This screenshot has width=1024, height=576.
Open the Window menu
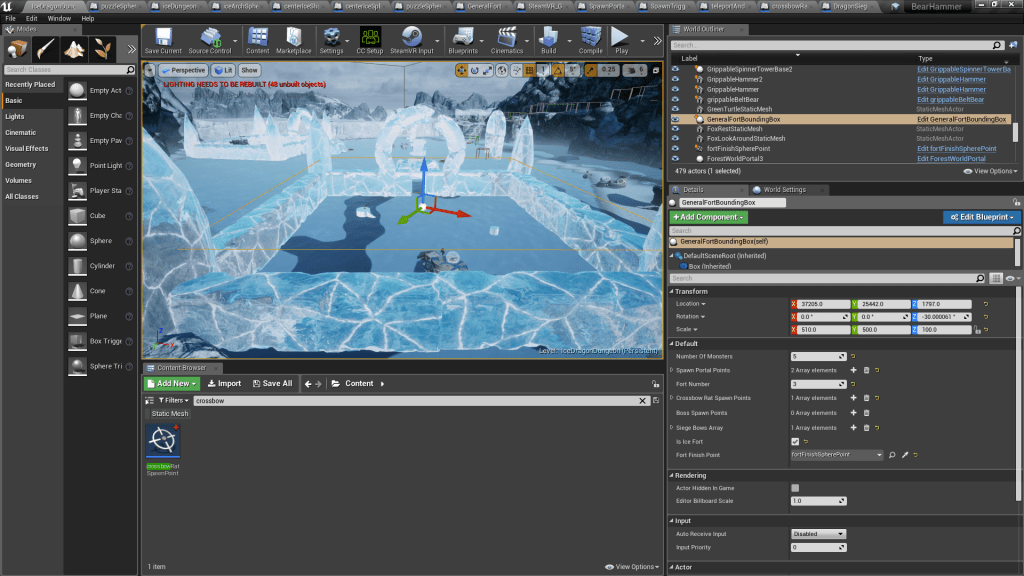coord(59,18)
